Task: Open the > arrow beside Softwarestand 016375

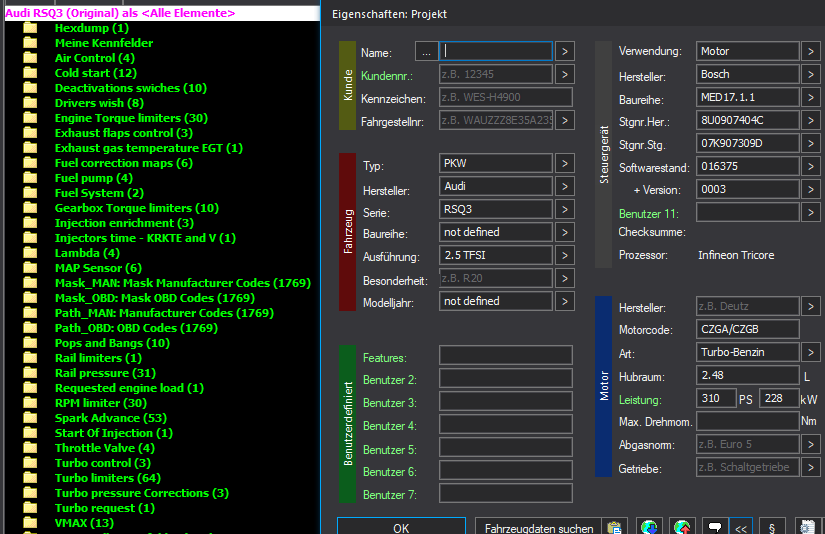Action: pyautogui.click(x=811, y=167)
